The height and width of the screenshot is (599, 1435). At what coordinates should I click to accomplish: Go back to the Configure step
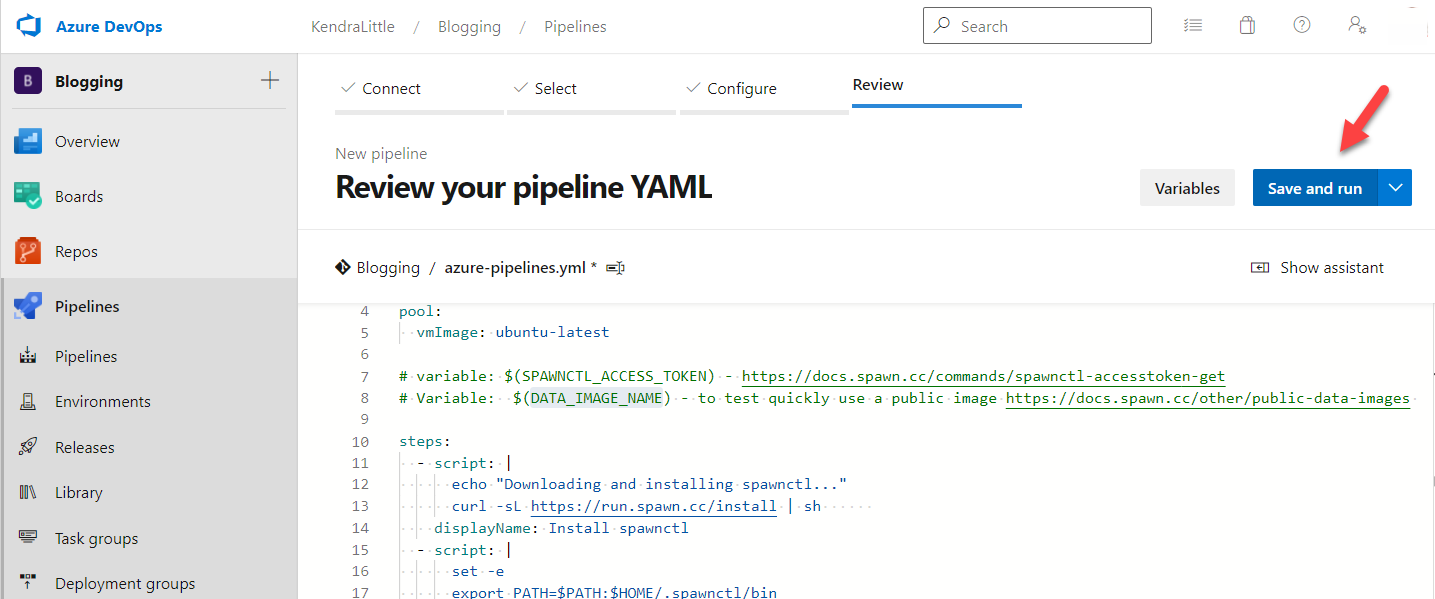pos(742,88)
